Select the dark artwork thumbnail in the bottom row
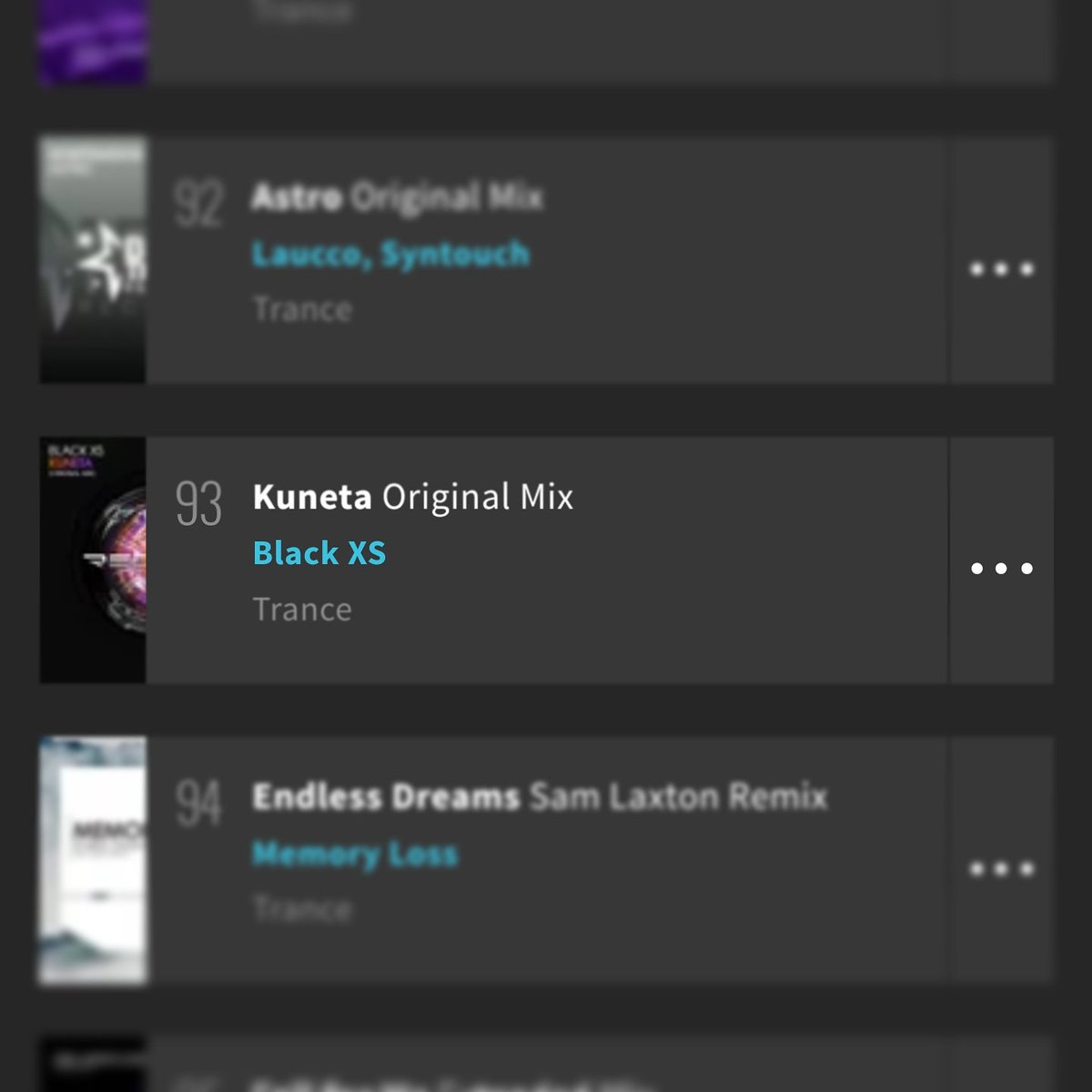1092x1092 pixels. pyautogui.click(x=93, y=1065)
